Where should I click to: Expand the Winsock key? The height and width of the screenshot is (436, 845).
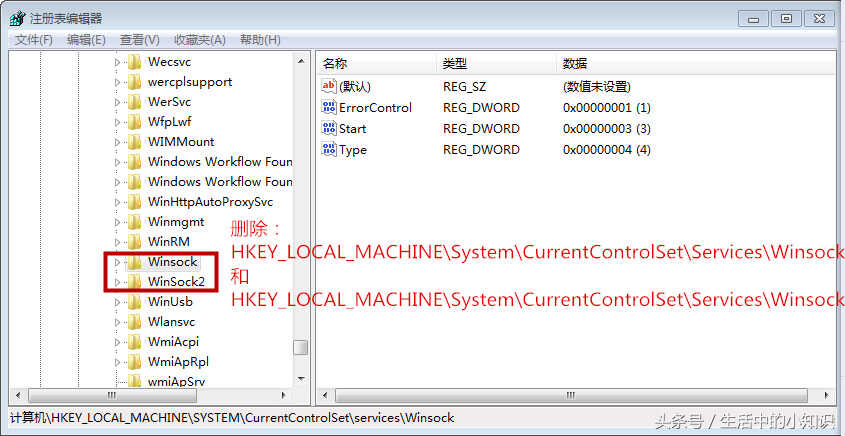pos(118,262)
